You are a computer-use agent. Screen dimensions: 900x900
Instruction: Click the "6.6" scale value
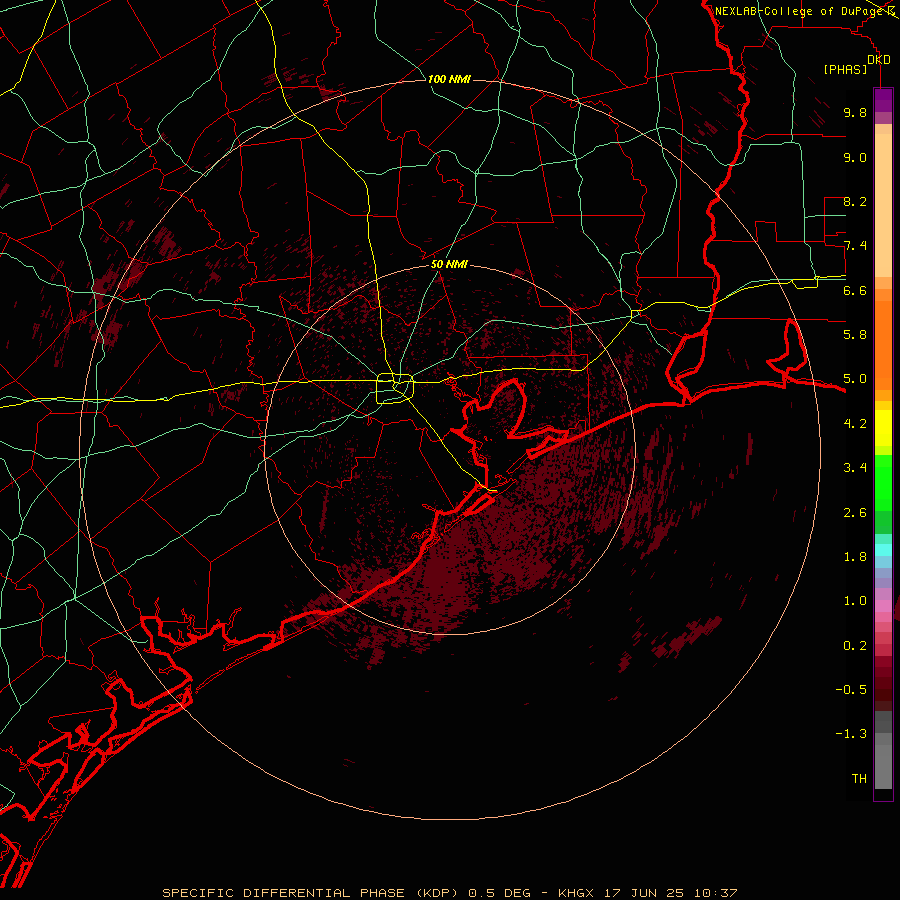pos(855,290)
